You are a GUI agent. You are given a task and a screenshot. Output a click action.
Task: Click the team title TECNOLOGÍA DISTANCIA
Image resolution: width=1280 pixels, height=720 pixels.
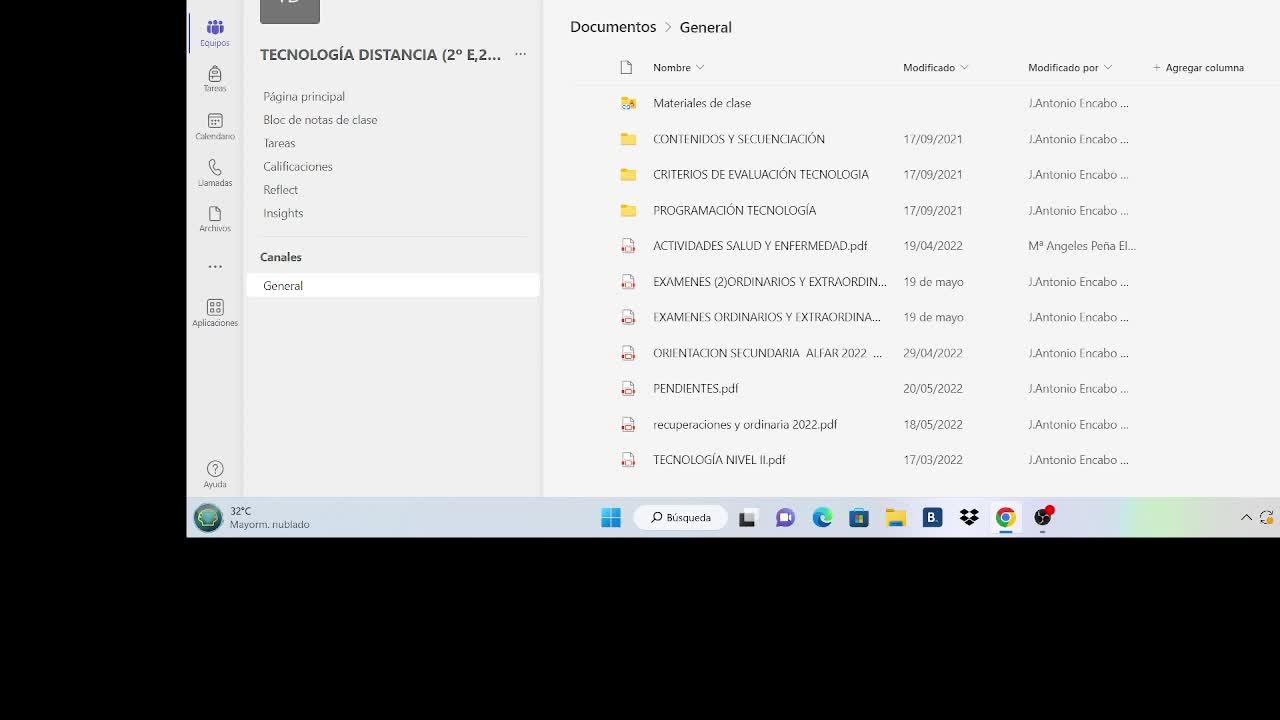(x=381, y=55)
